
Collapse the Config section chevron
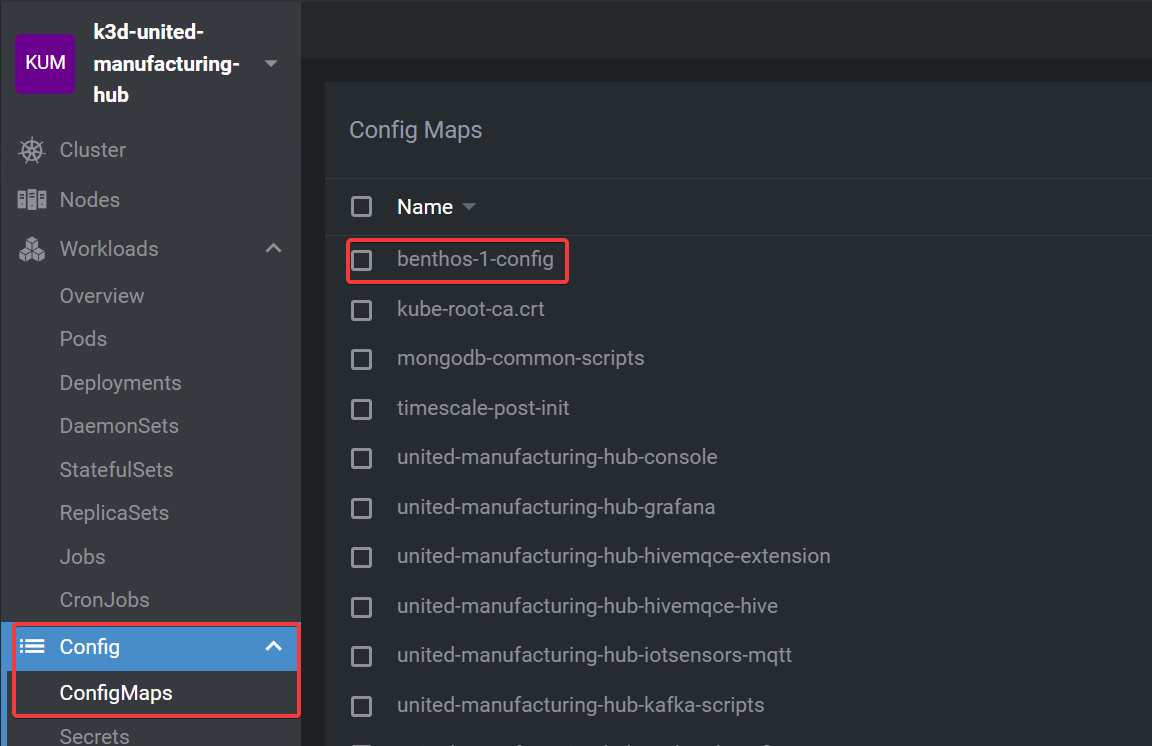pyautogui.click(x=273, y=647)
